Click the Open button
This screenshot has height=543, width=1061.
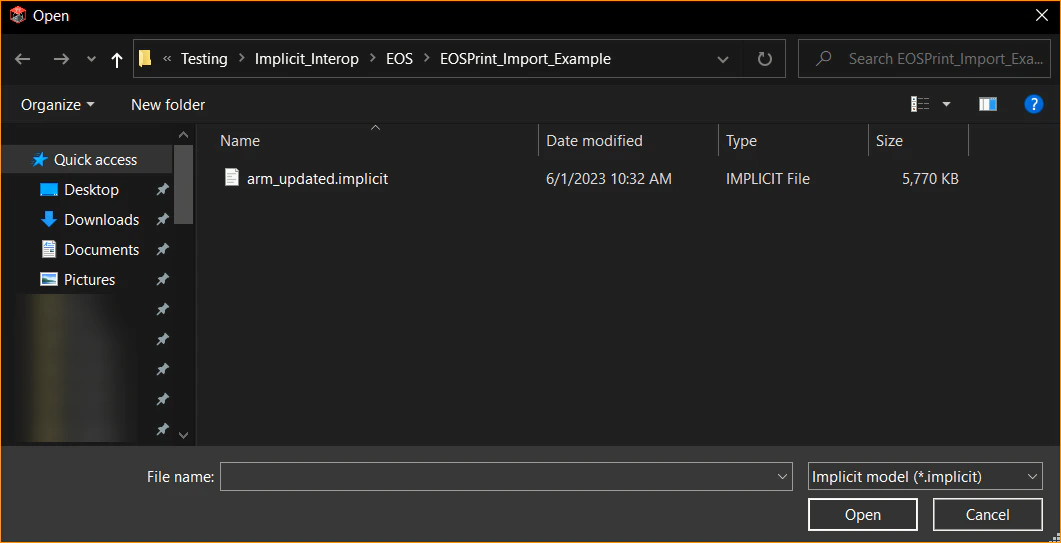pyautogui.click(x=863, y=515)
